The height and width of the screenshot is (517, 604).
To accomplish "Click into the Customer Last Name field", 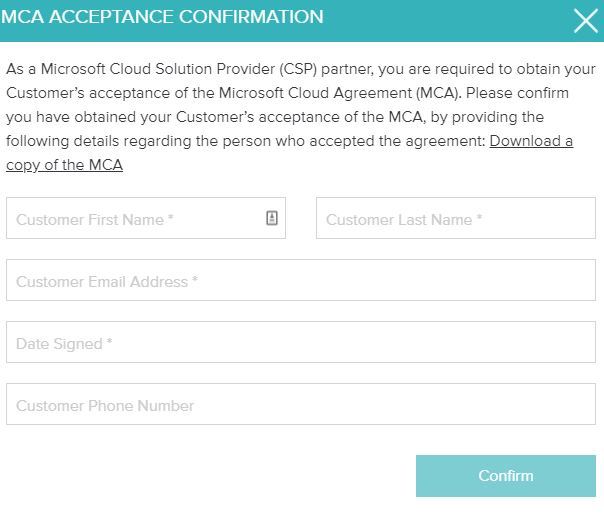I will (455, 219).
